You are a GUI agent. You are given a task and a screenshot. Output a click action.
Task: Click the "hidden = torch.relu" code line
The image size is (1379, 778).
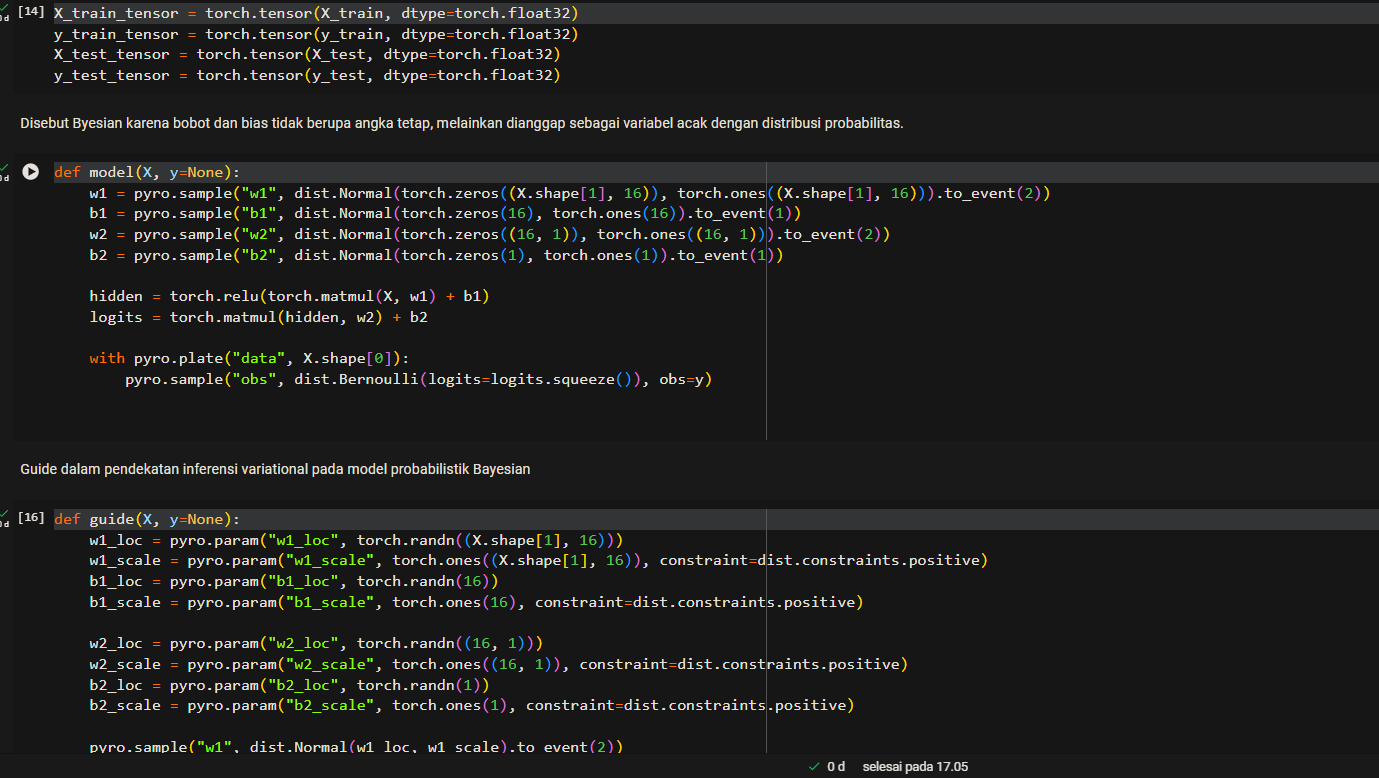(x=288, y=296)
